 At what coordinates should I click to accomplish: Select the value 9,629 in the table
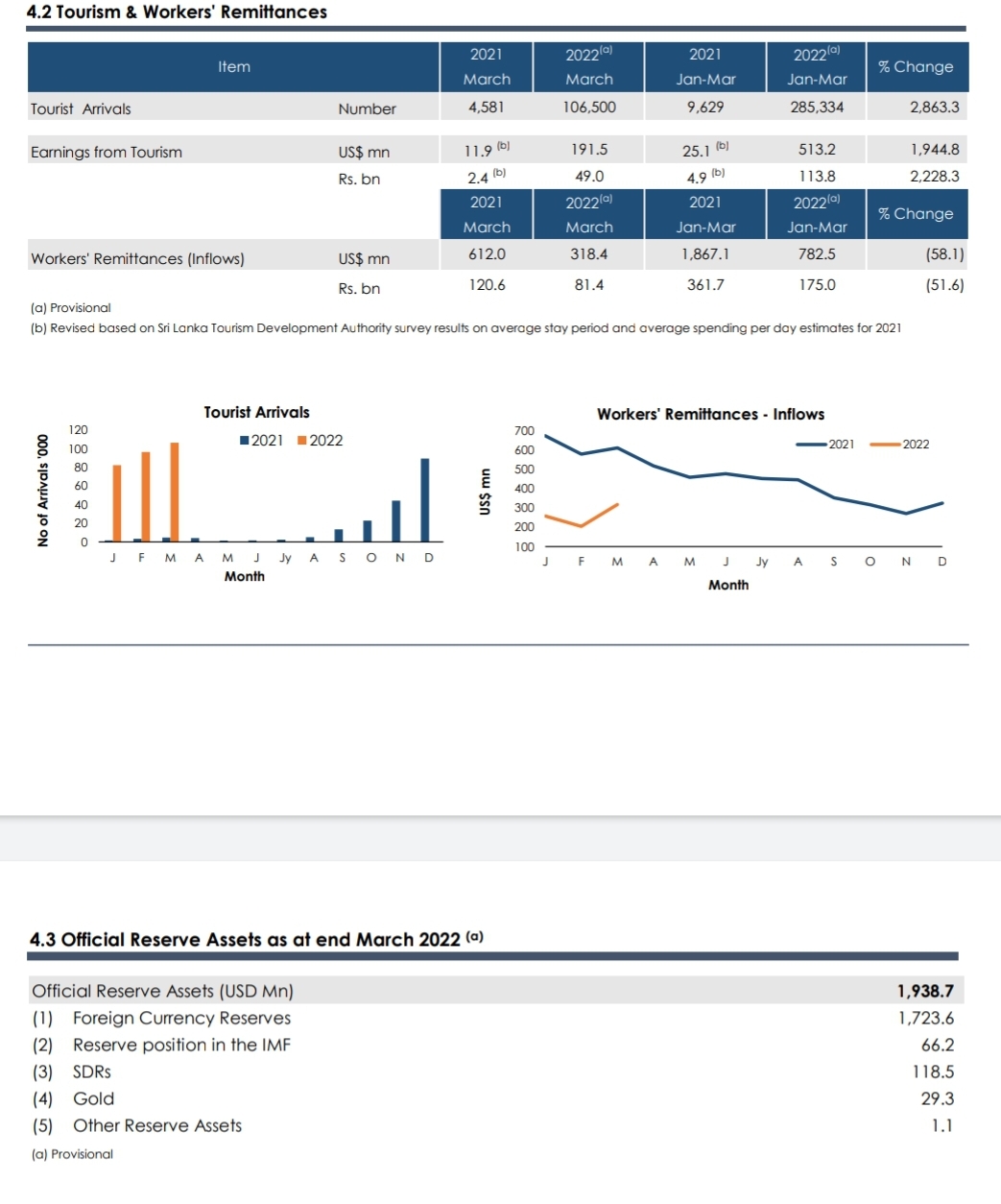(x=705, y=107)
